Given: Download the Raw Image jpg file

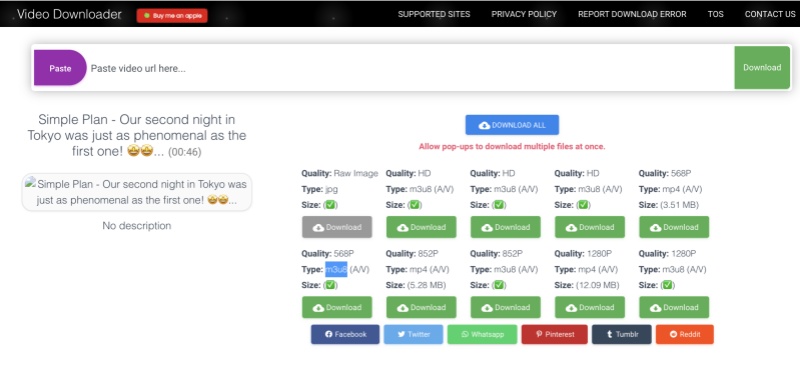Looking at the screenshot, I should coord(337,227).
